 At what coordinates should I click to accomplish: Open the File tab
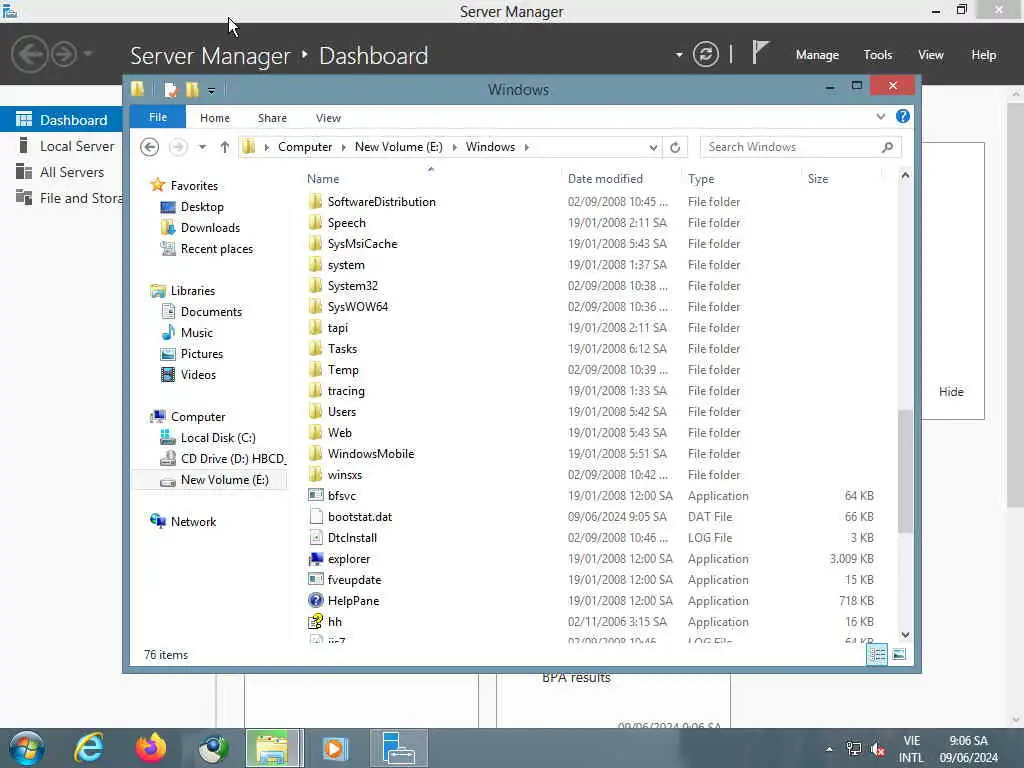tap(158, 117)
